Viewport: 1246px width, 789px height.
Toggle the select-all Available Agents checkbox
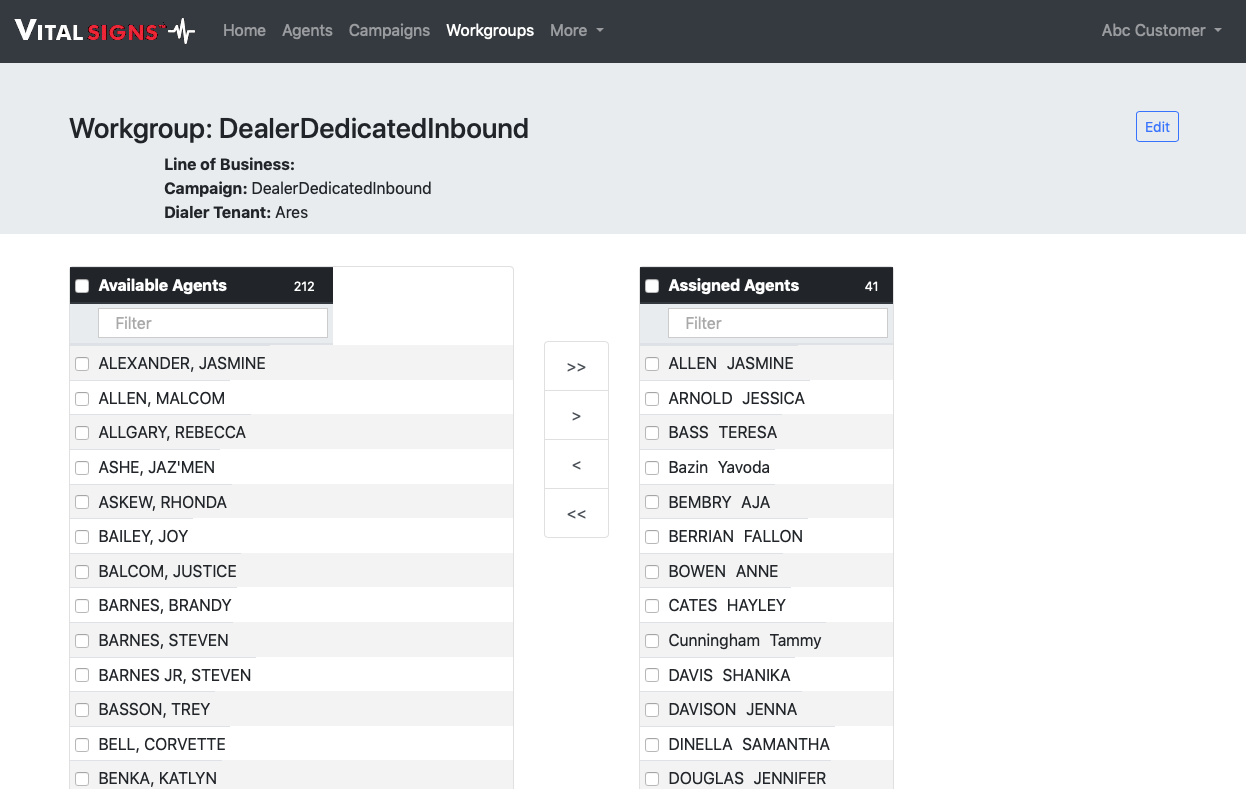click(x=82, y=286)
